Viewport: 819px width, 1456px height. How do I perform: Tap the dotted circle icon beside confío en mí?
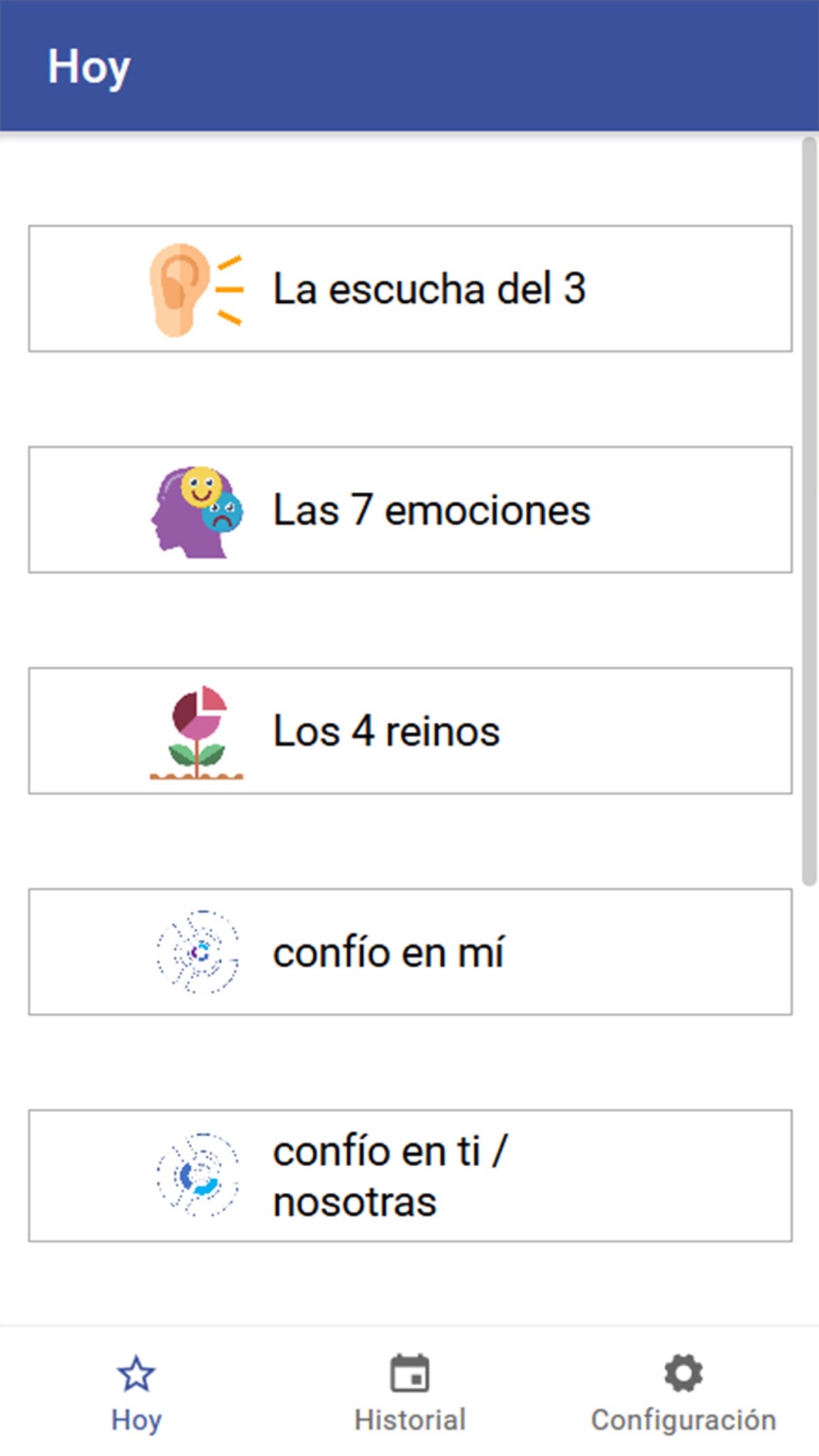(197, 952)
